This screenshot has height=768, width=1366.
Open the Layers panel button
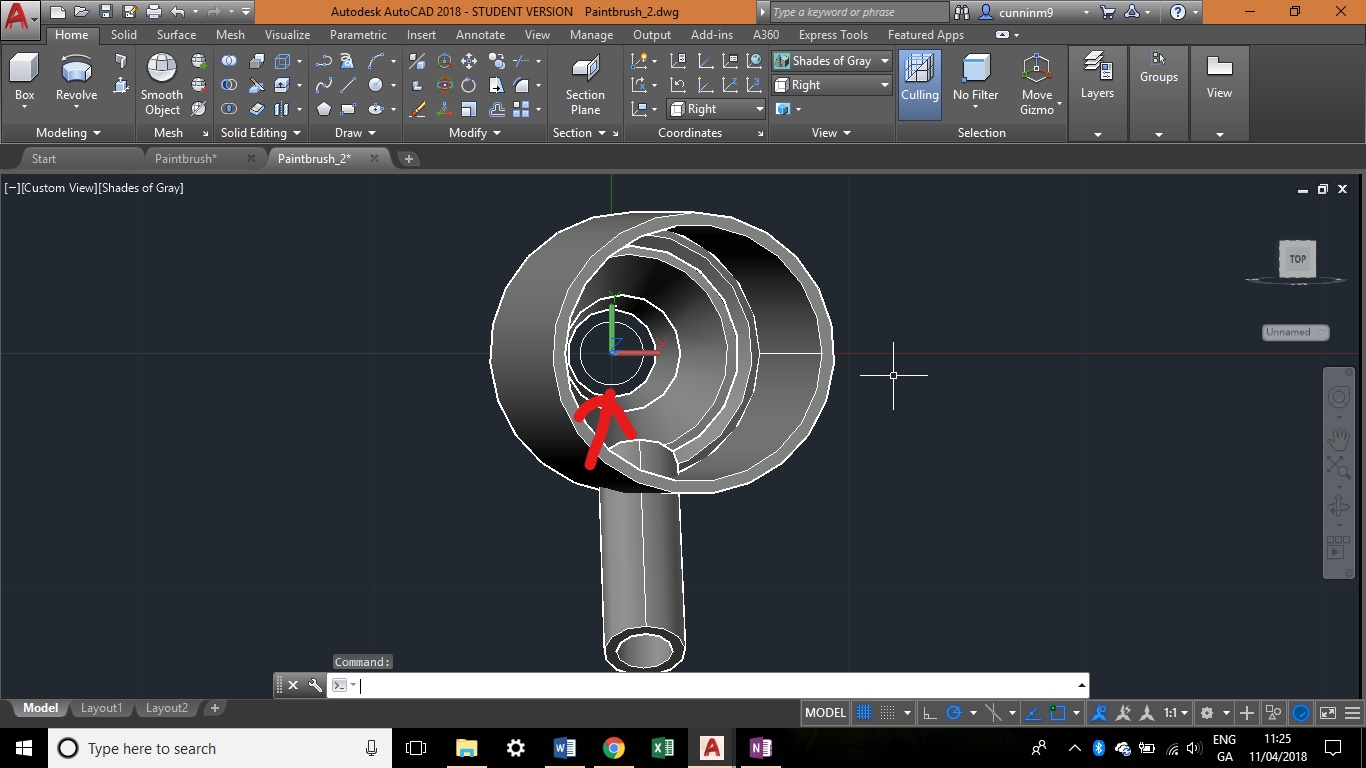[x=1097, y=76]
